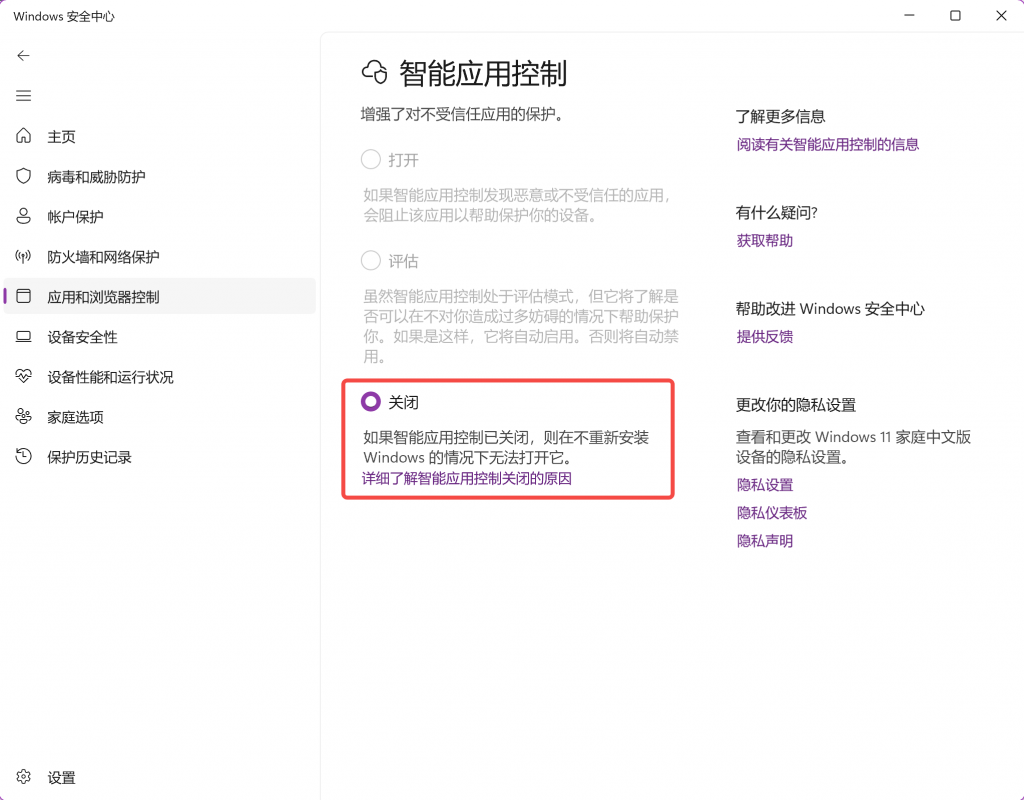Click the 提供反馈 link
1024x800 pixels.
point(764,337)
